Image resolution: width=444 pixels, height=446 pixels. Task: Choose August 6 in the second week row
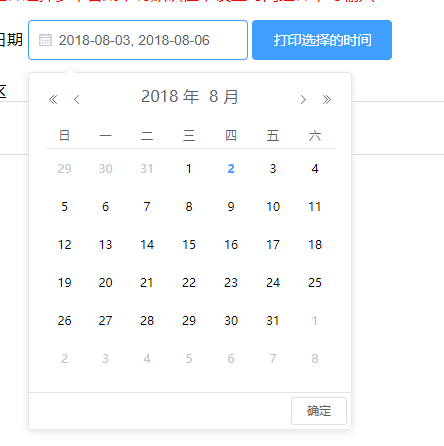[x=105, y=207]
